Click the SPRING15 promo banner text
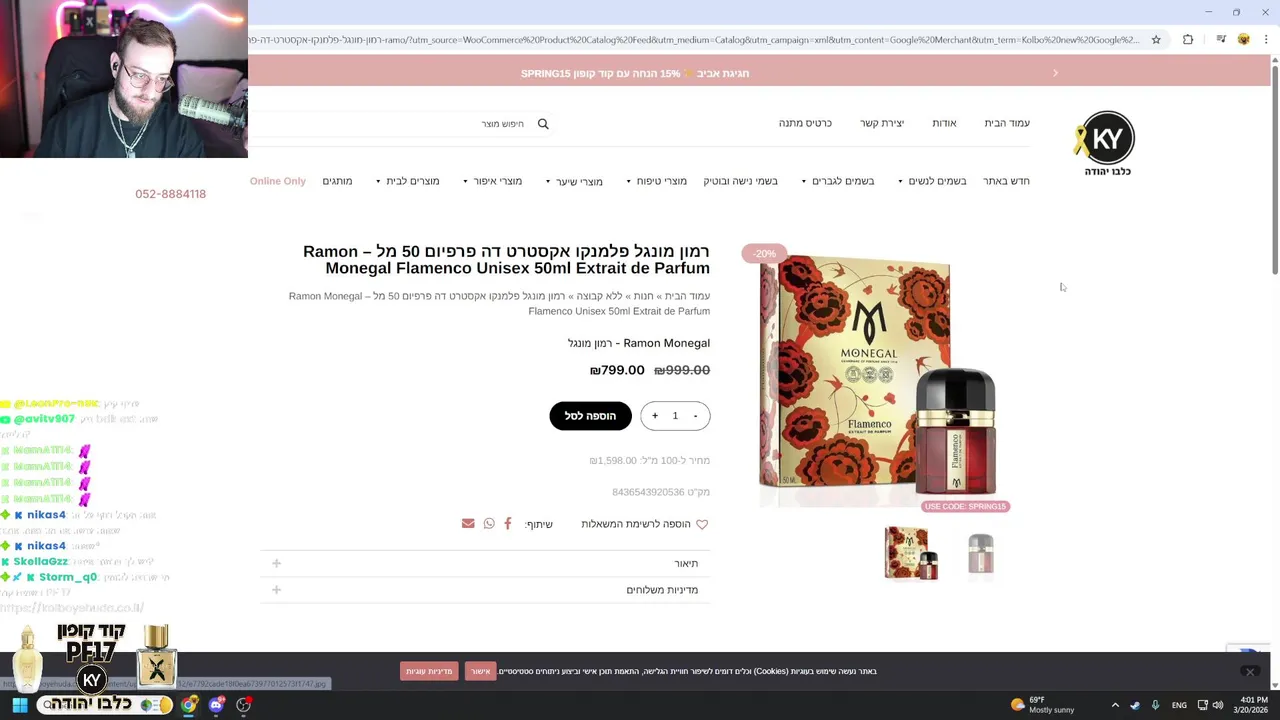Screen dimensions: 1280x720 635,73
